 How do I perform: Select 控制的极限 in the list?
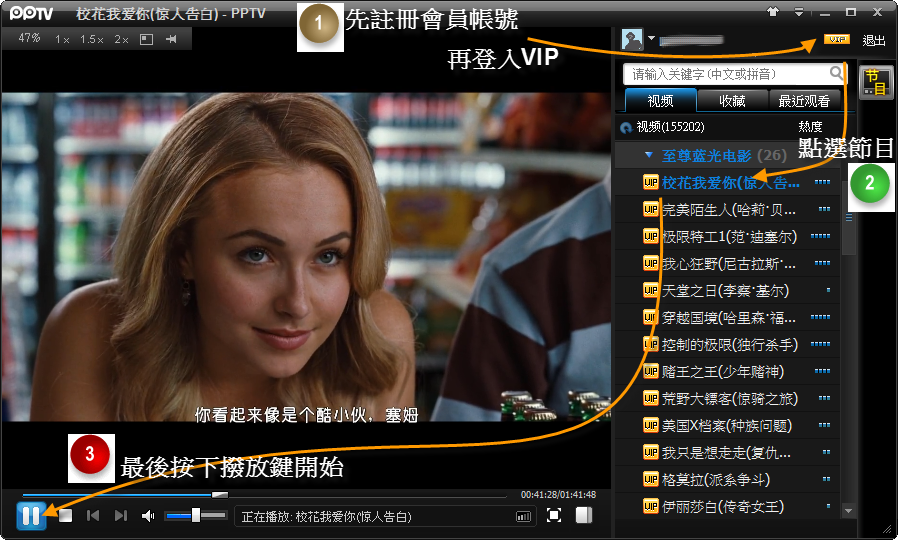click(730, 344)
